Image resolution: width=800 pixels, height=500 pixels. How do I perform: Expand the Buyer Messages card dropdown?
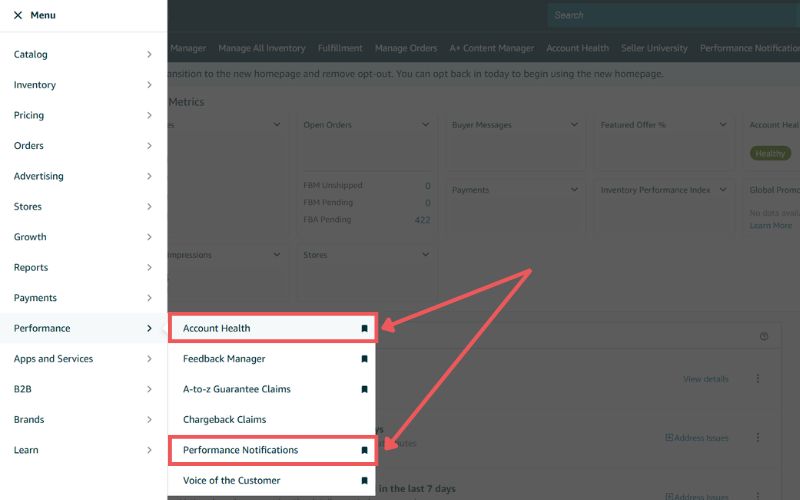pos(574,124)
